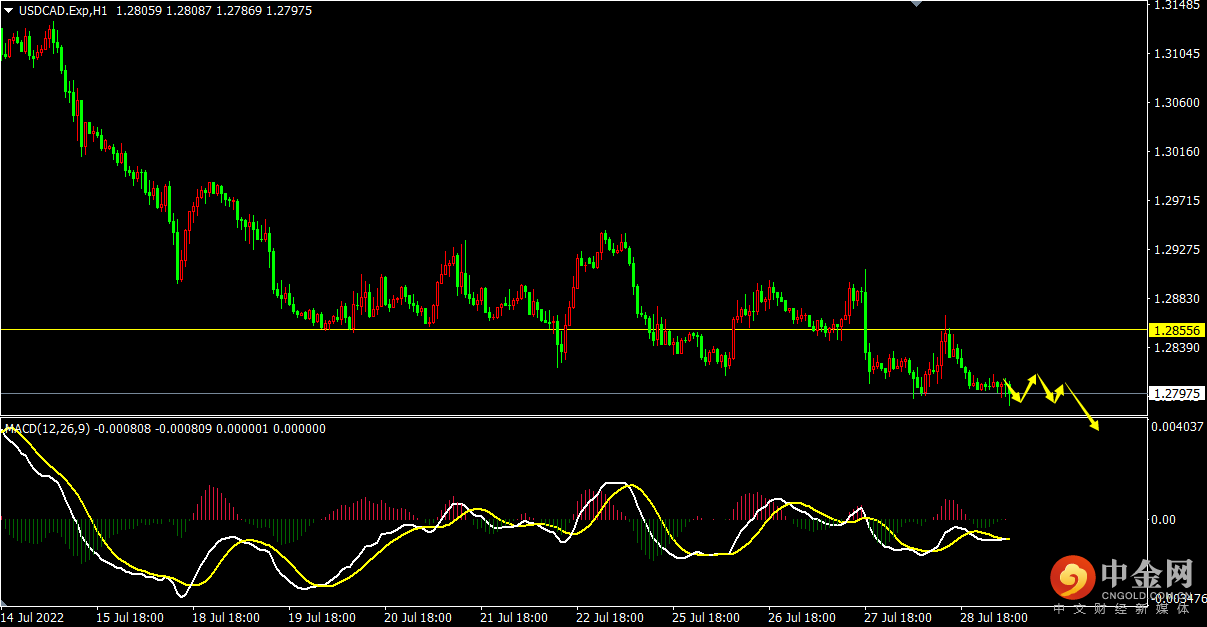Click the 1.30160 price scale label
The width and height of the screenshot is (1207, 627).
[1175, 152]
